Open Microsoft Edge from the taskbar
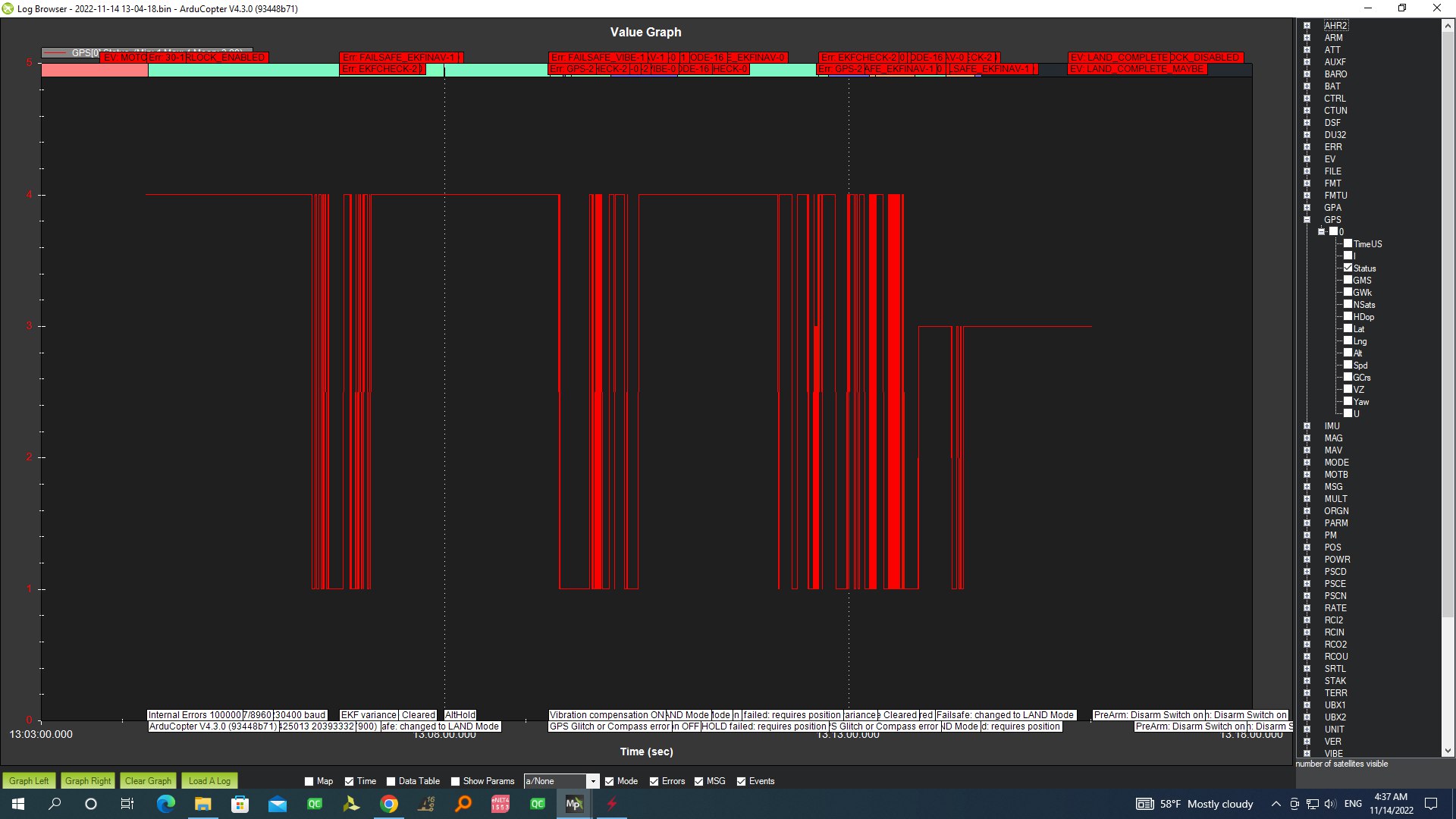The height and width of the screenshot is (819, 1456). [167, 804]
